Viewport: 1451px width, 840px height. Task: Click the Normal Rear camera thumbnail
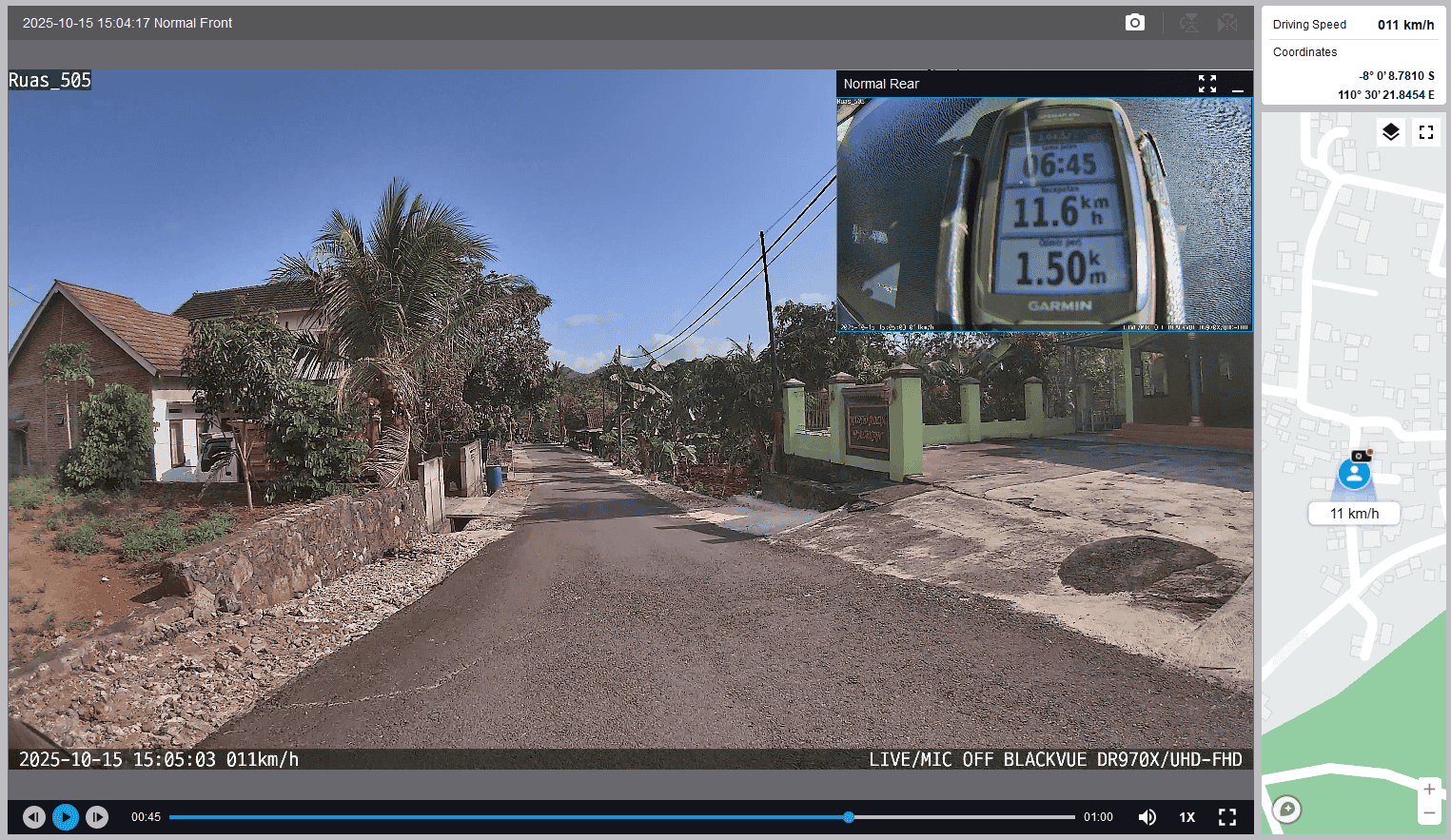pos(1044,214)
